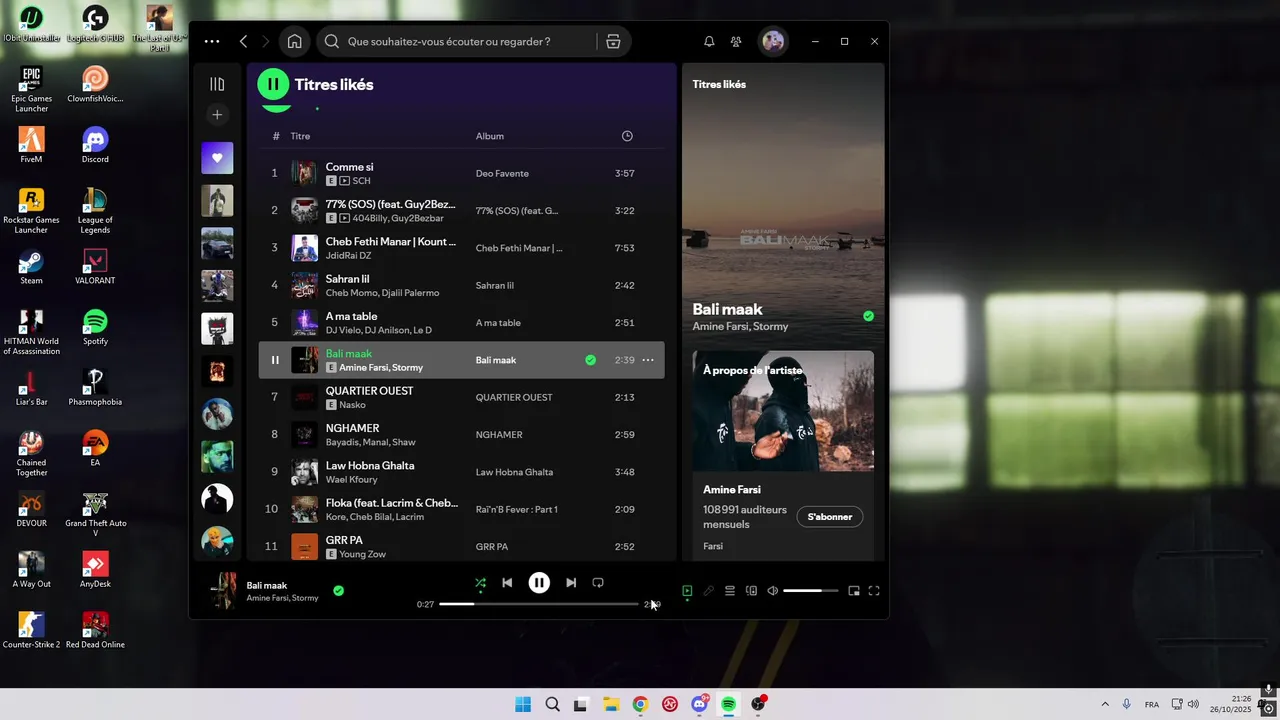Select track 'Law Hobna Ghalta'
Image resolution: width=1280 pixels, height=720 pixels.
coord(370,465)
